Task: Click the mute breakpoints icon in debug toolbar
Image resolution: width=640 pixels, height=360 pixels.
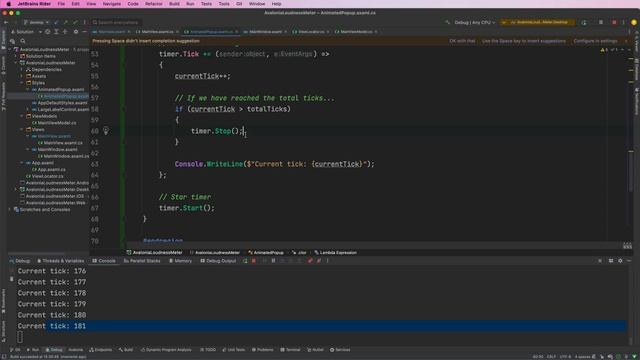Action: [319, 261]
